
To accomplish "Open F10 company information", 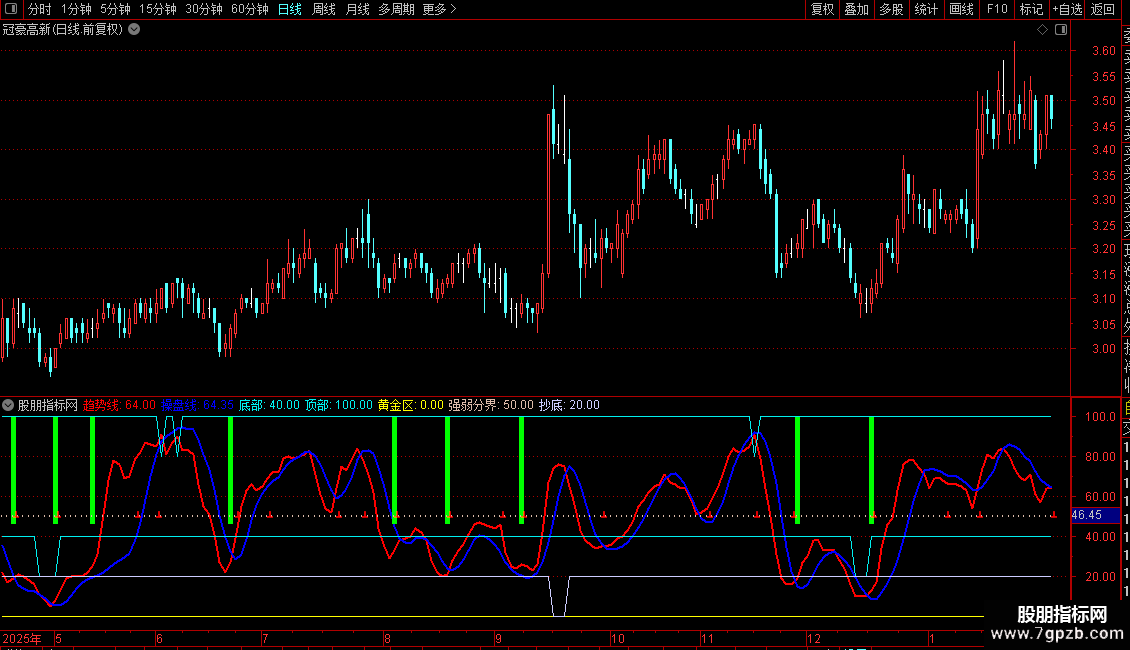I will pos(997,9).
